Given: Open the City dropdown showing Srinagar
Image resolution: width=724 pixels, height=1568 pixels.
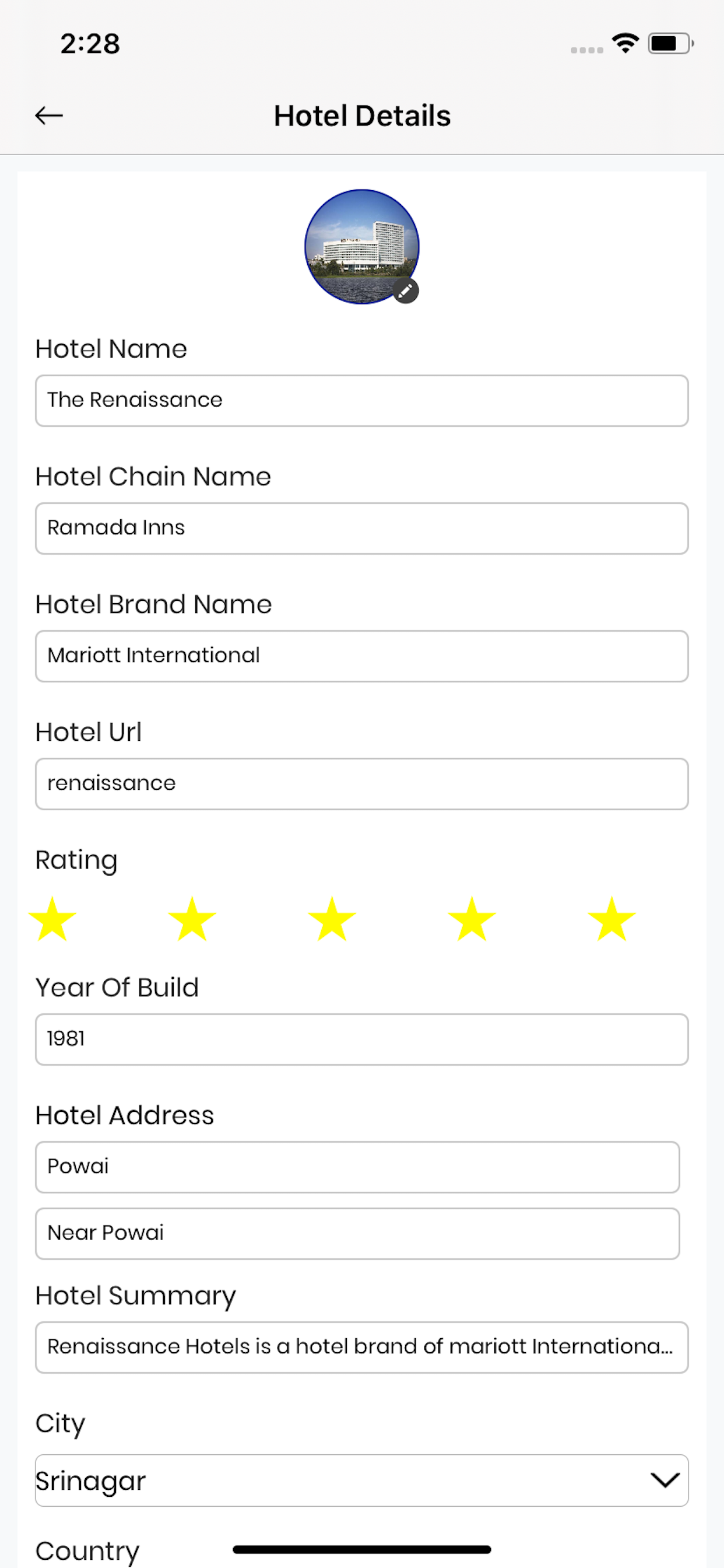Looking at the screenshot, I should pos(362,1480).
